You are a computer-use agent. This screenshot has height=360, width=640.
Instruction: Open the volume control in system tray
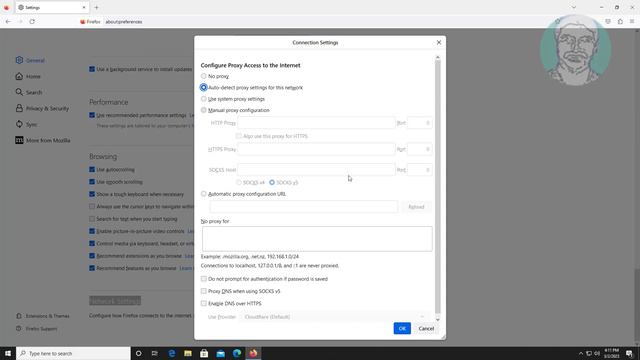click(597, 353)
